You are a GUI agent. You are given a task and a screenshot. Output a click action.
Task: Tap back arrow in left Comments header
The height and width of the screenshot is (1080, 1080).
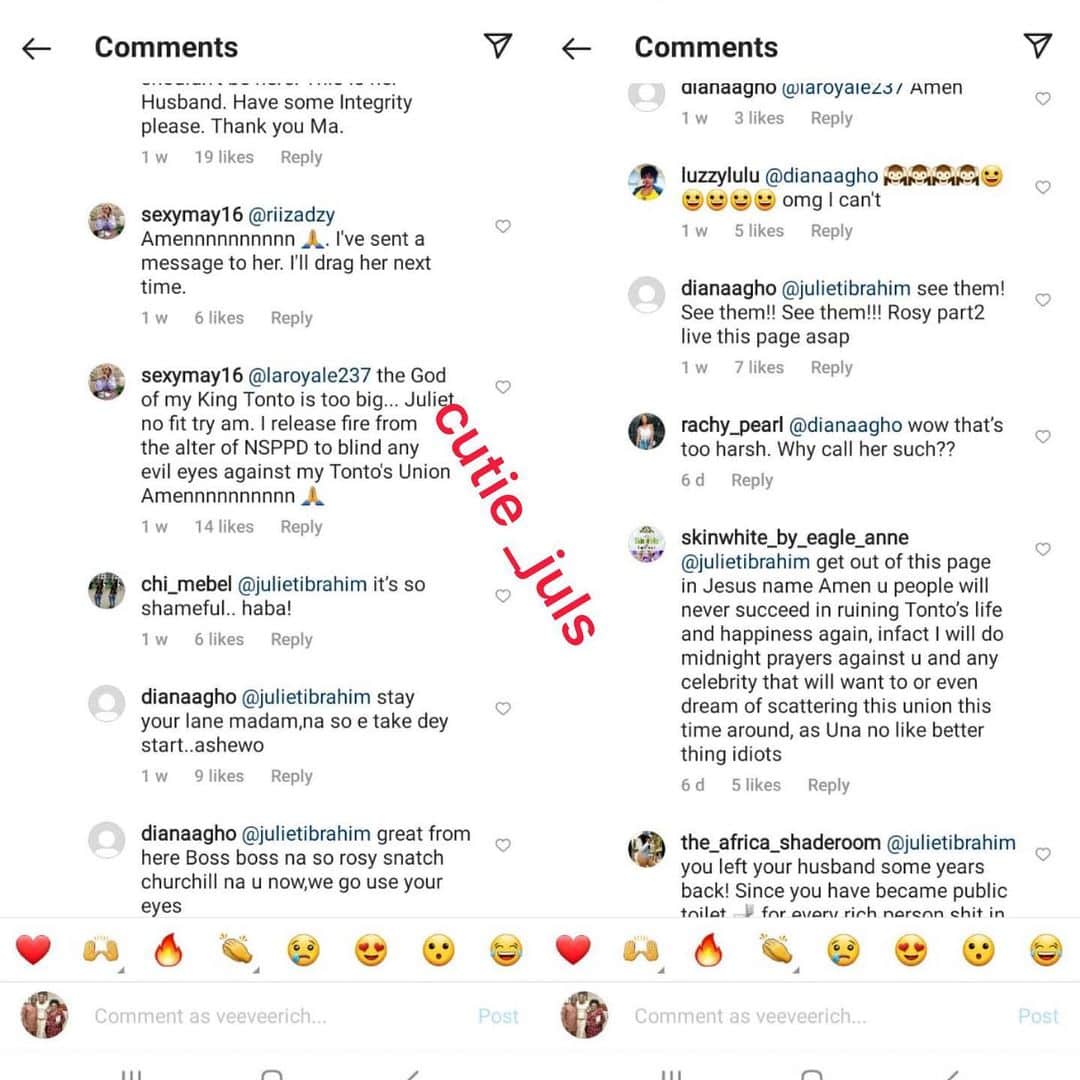37,48
